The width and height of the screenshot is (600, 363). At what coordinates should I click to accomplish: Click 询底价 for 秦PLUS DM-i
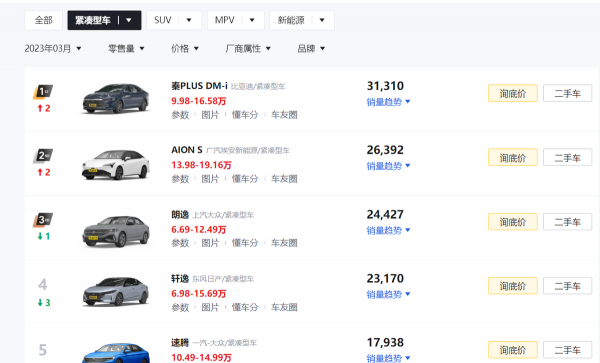513,93
